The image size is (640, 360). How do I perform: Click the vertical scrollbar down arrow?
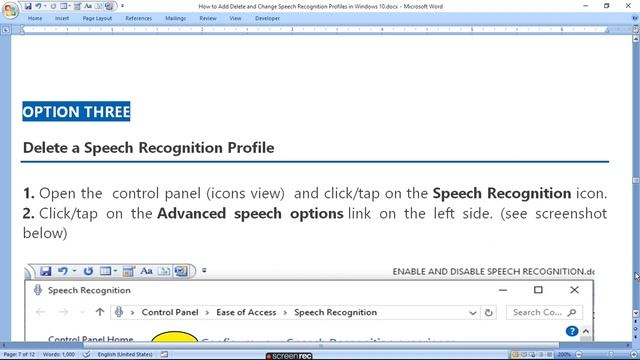tap(636, 313)
